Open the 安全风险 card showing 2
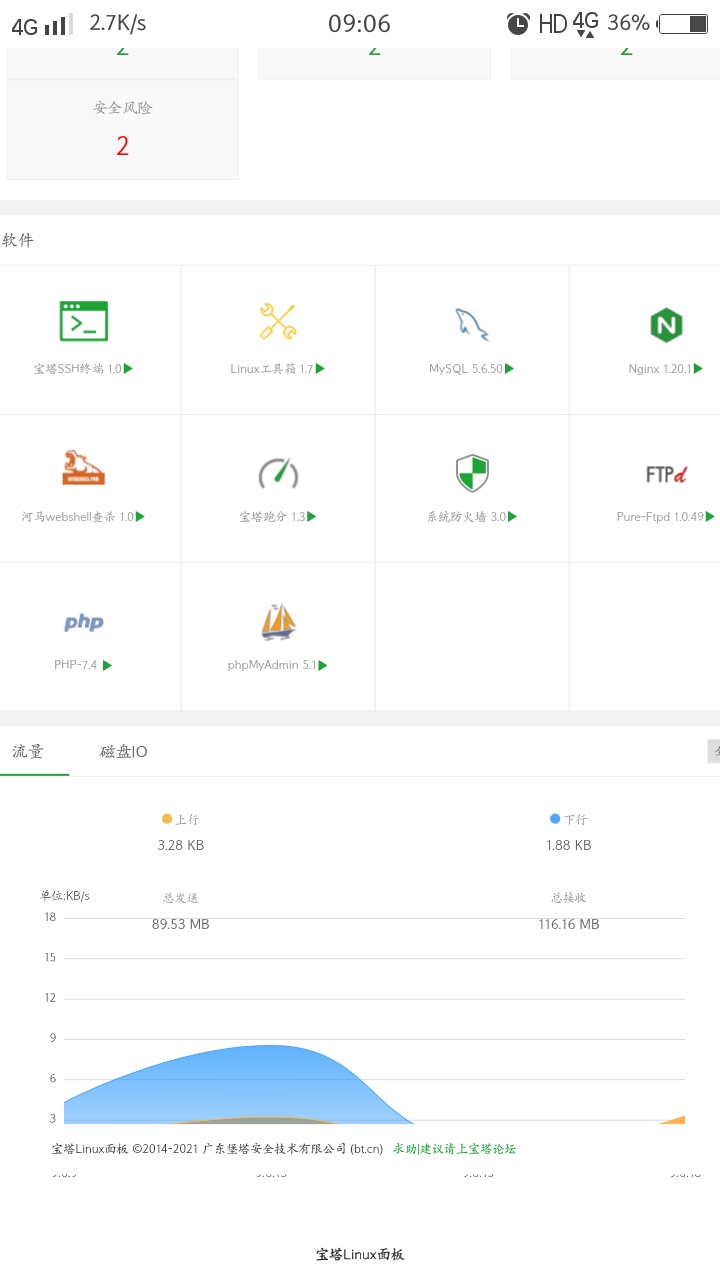 (122, 130)
